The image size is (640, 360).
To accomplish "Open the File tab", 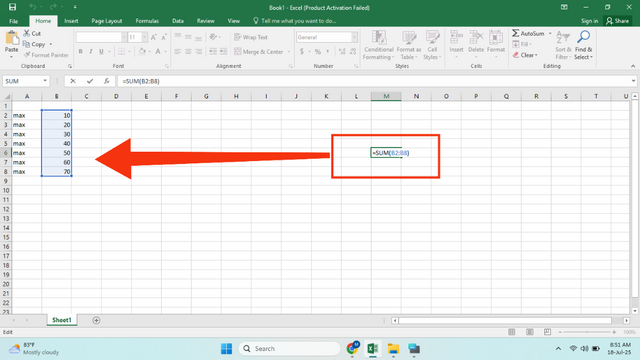I will (x=13, y=21).
